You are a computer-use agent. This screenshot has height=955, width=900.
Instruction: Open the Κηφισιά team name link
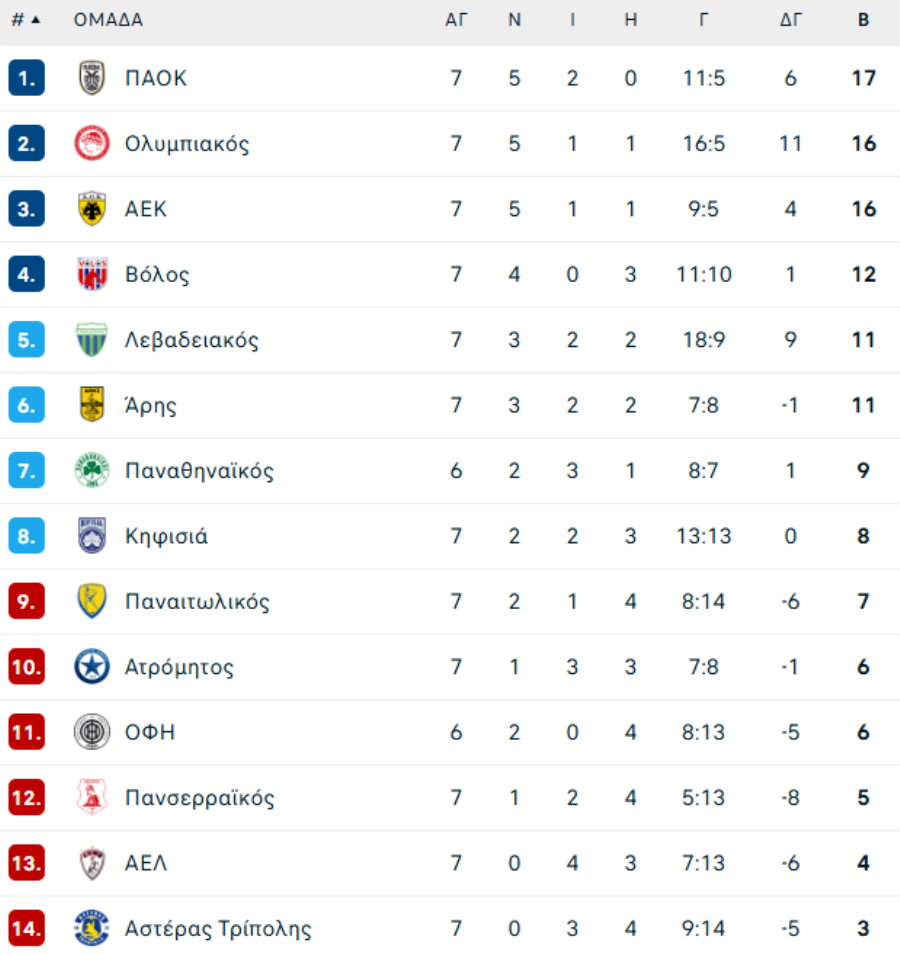coord(166,536)
